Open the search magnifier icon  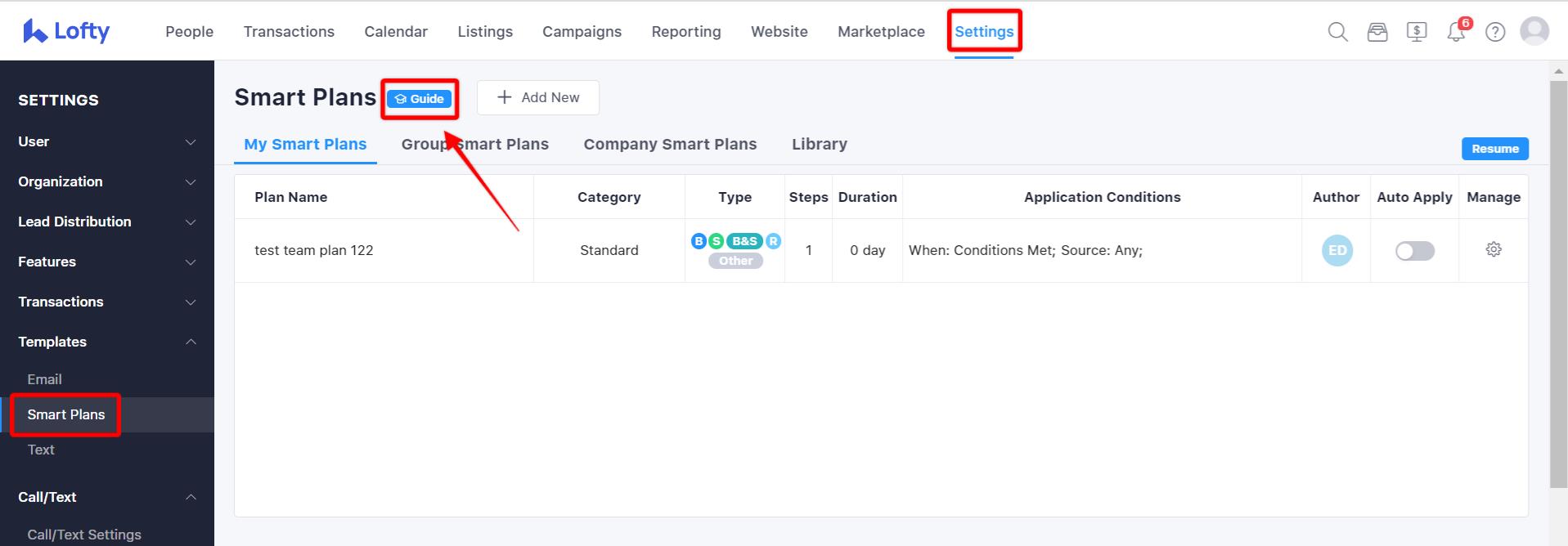(x=1337, y=32)
